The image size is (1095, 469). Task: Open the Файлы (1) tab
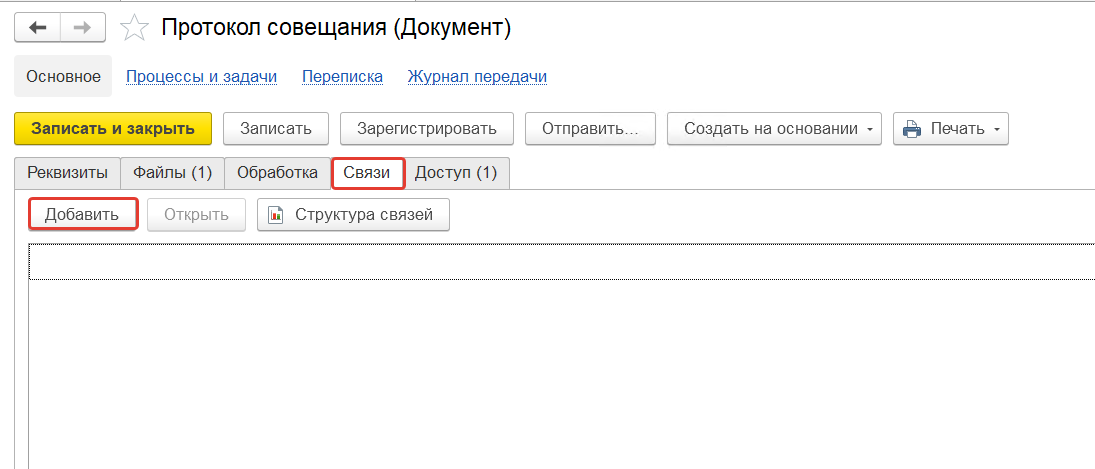(x=173, y=172)
